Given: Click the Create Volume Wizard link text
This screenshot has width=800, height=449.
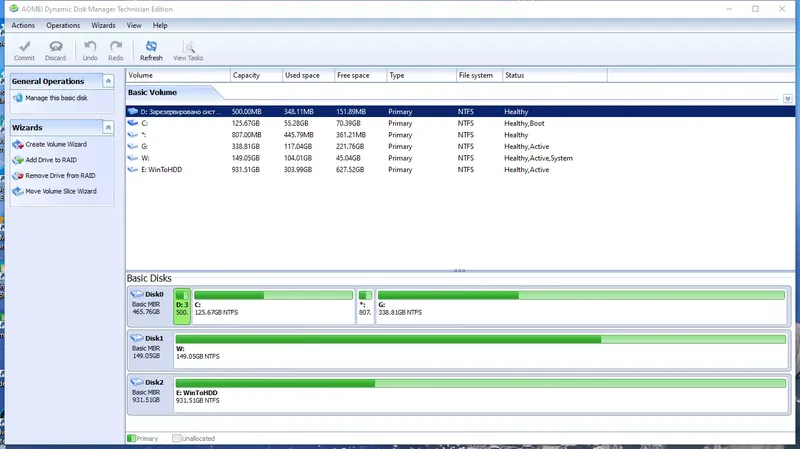Looking at the screenshot, I should (56, 144).
